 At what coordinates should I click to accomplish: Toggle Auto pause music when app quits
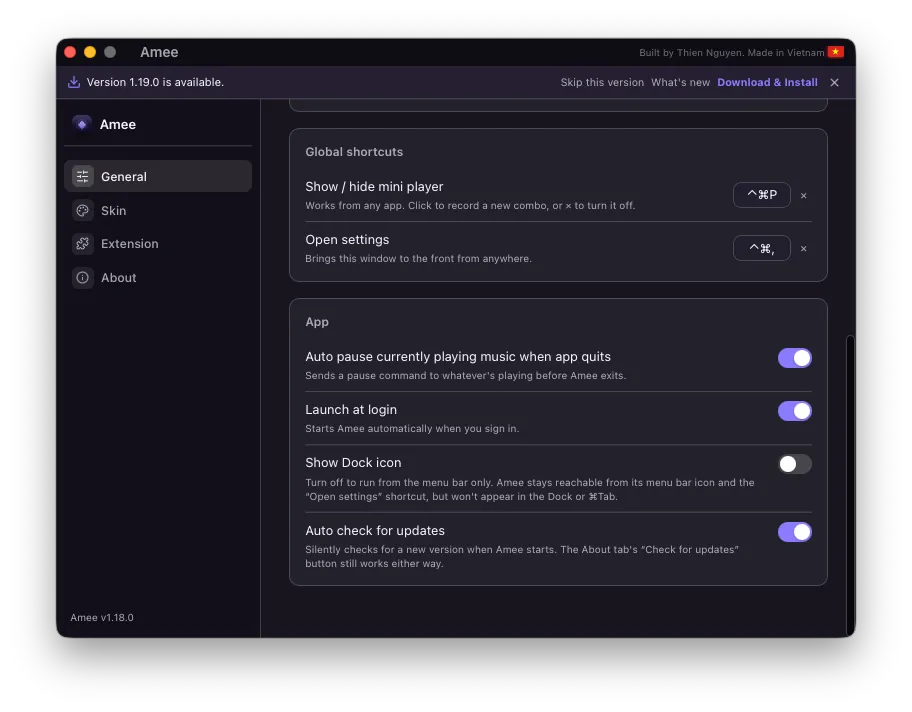[x=795, y=358]
